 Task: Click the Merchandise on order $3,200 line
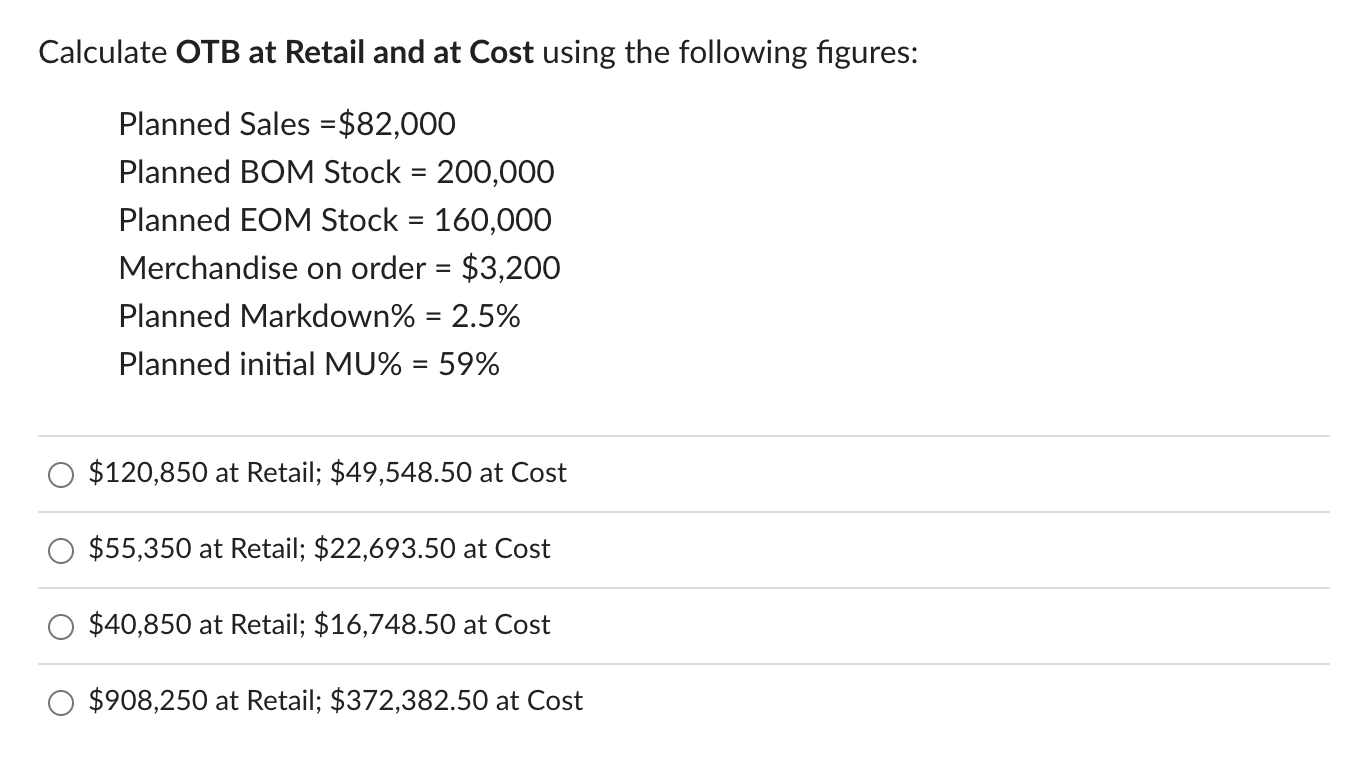tap(340, 268)
